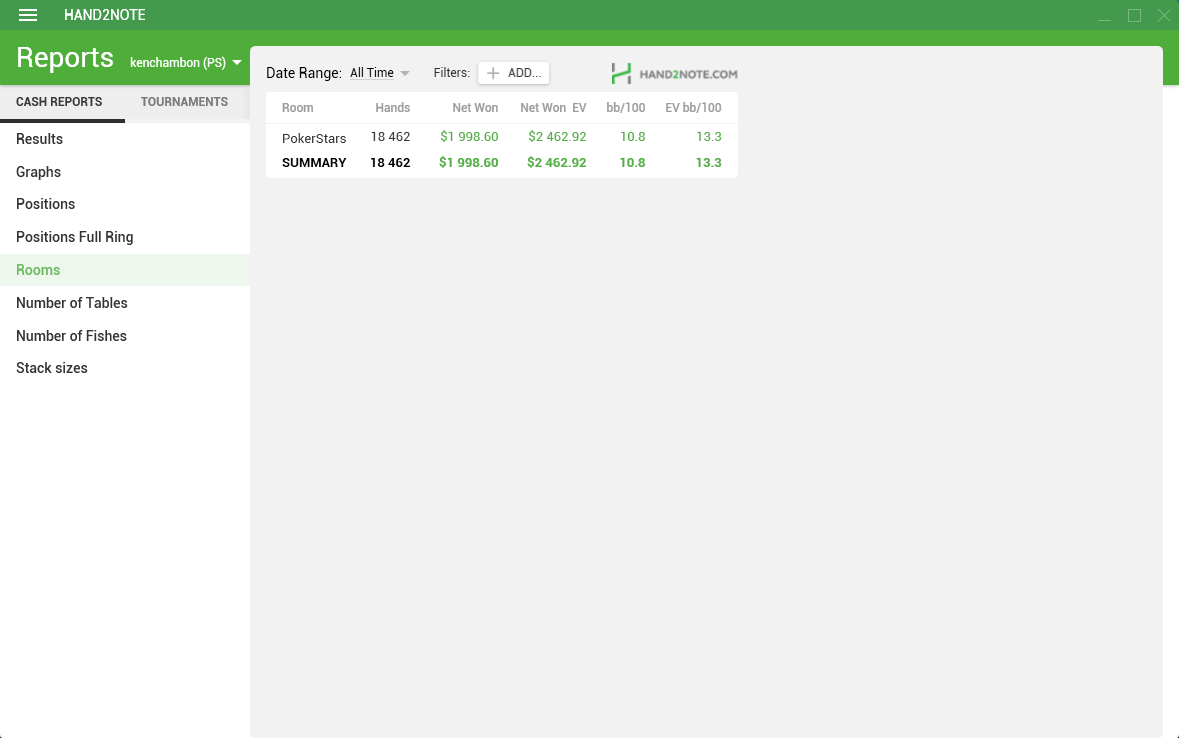Click the SUMMARY row 13.3 EV bb/100
The image size is (1179, 738).
(708, 162)
